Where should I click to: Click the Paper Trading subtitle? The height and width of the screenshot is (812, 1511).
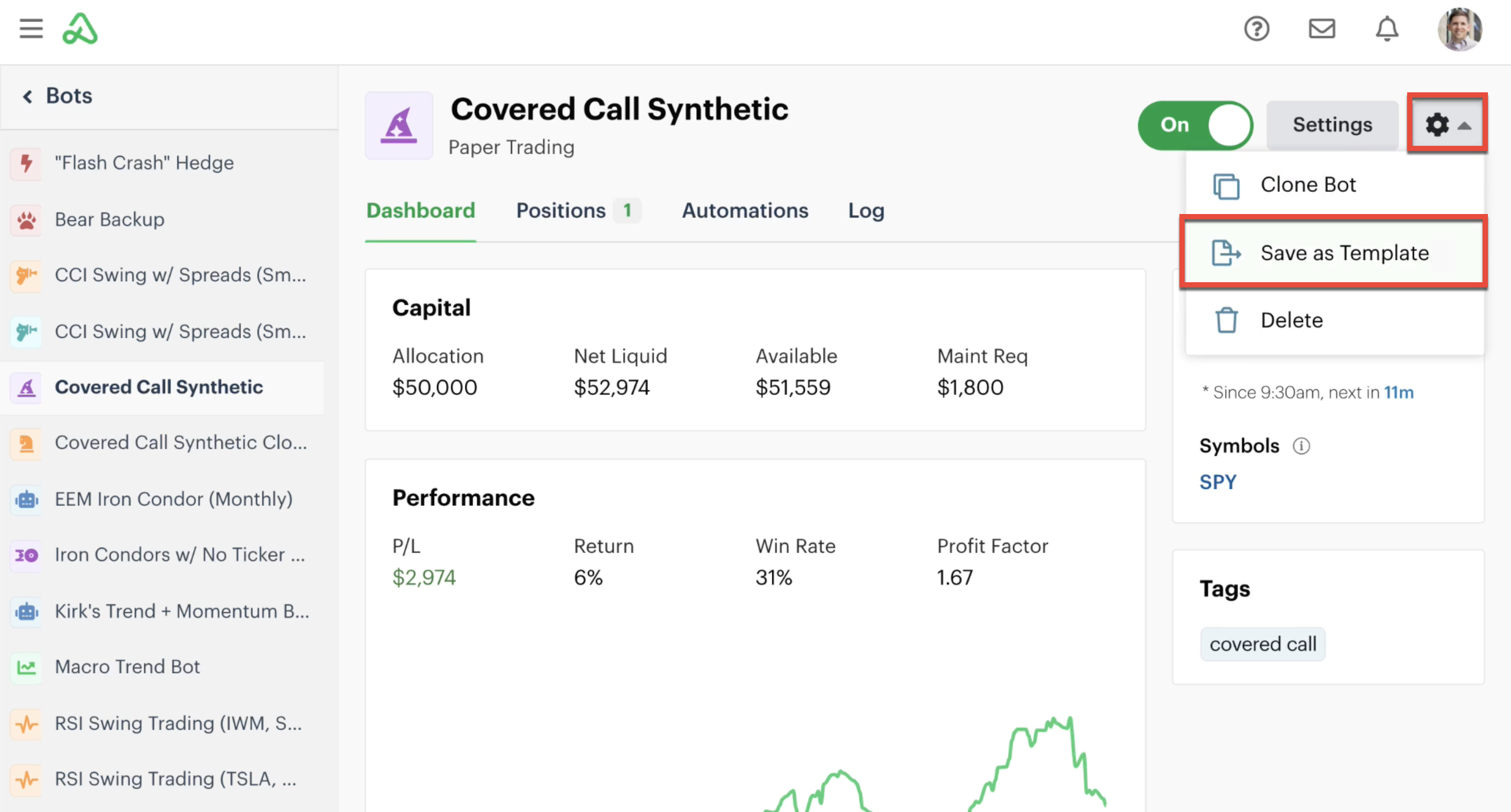[x=511, y=147]
